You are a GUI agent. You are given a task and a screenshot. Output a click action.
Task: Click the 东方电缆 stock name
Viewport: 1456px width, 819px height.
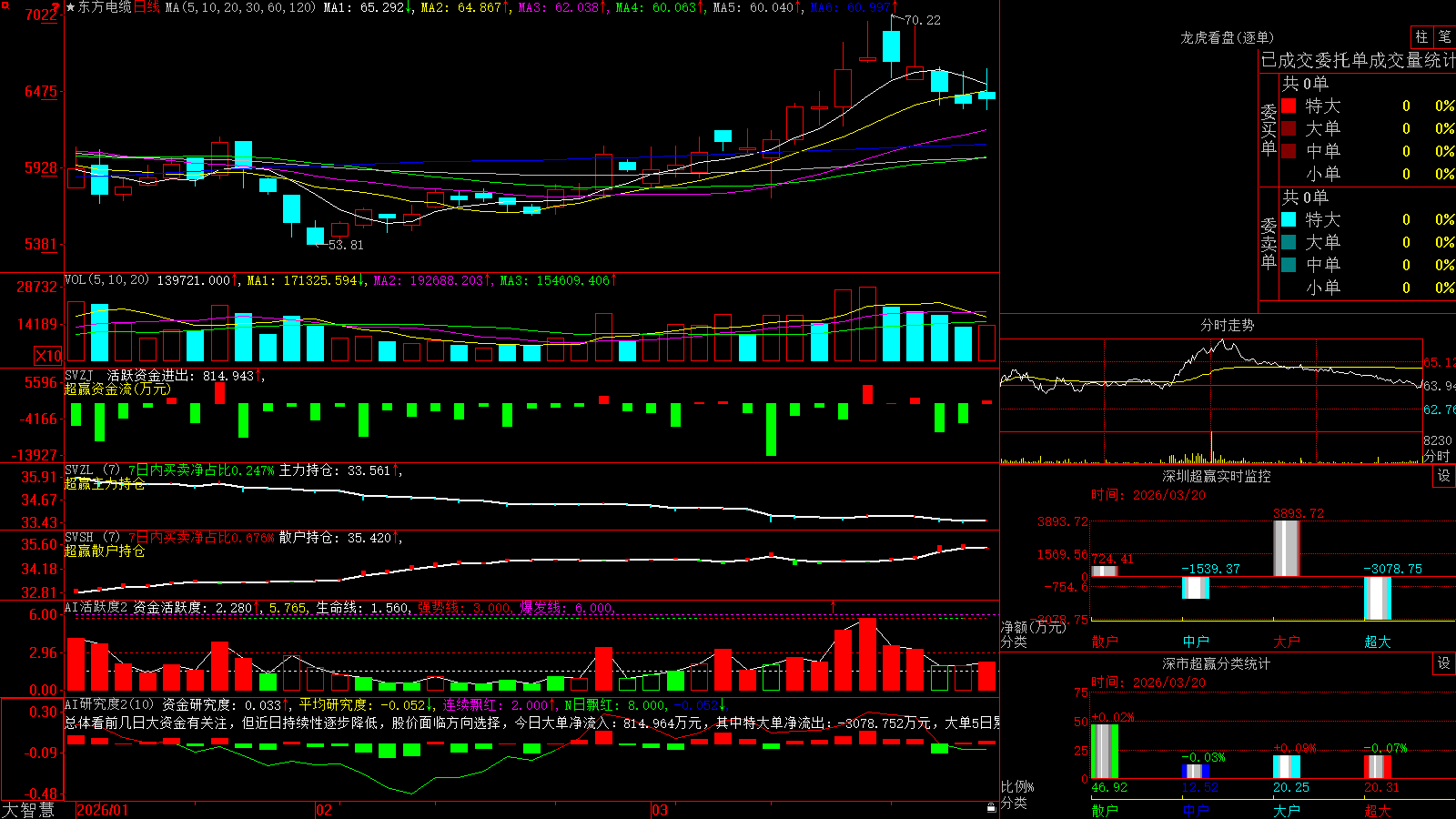coord(105,7)
